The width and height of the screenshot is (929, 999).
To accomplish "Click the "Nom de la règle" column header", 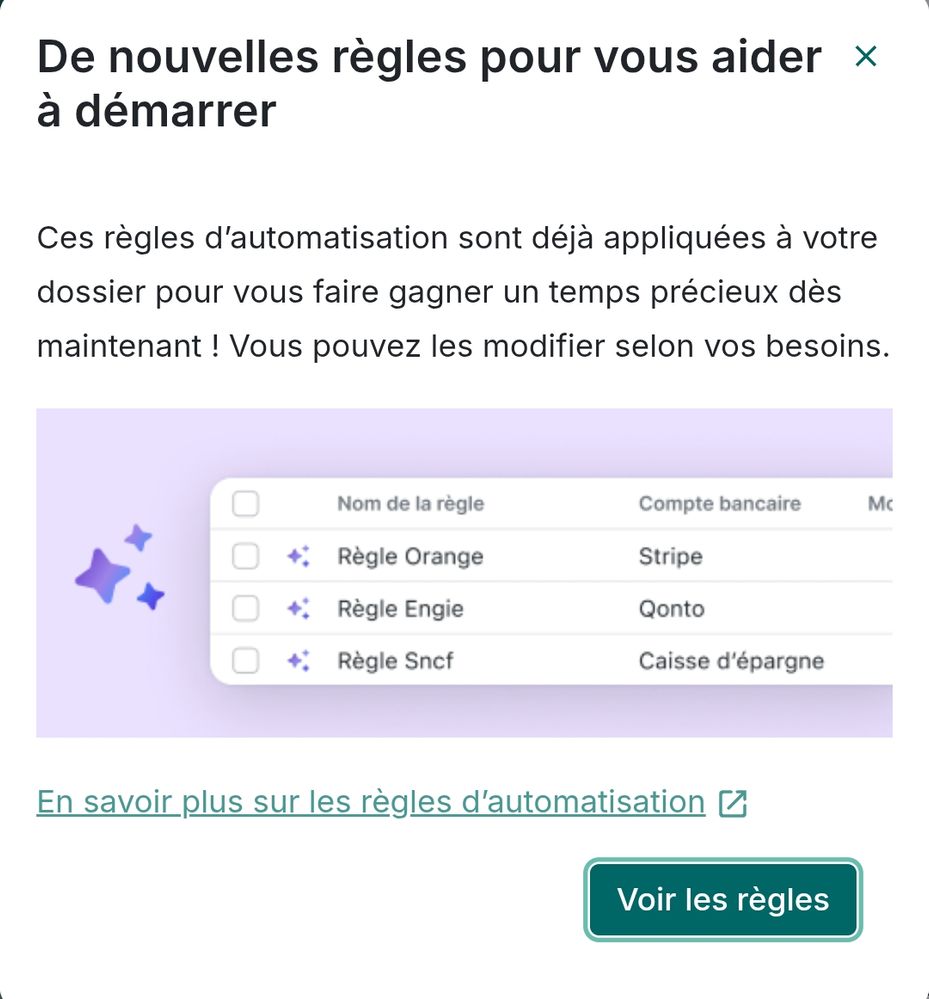I will click(410, 504).
